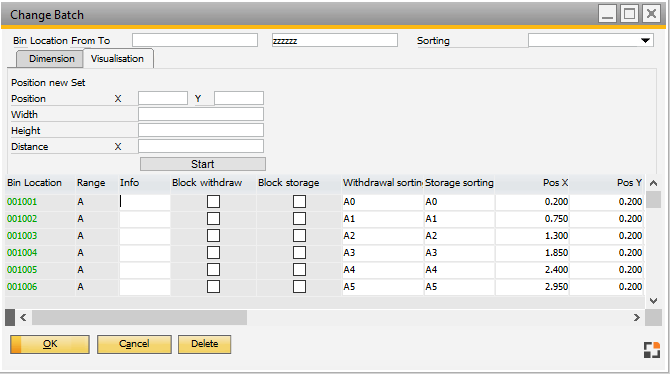This screenshot has height=374, width=670.
Task: Minimize the Change Batch window
Action: (608, 14)
